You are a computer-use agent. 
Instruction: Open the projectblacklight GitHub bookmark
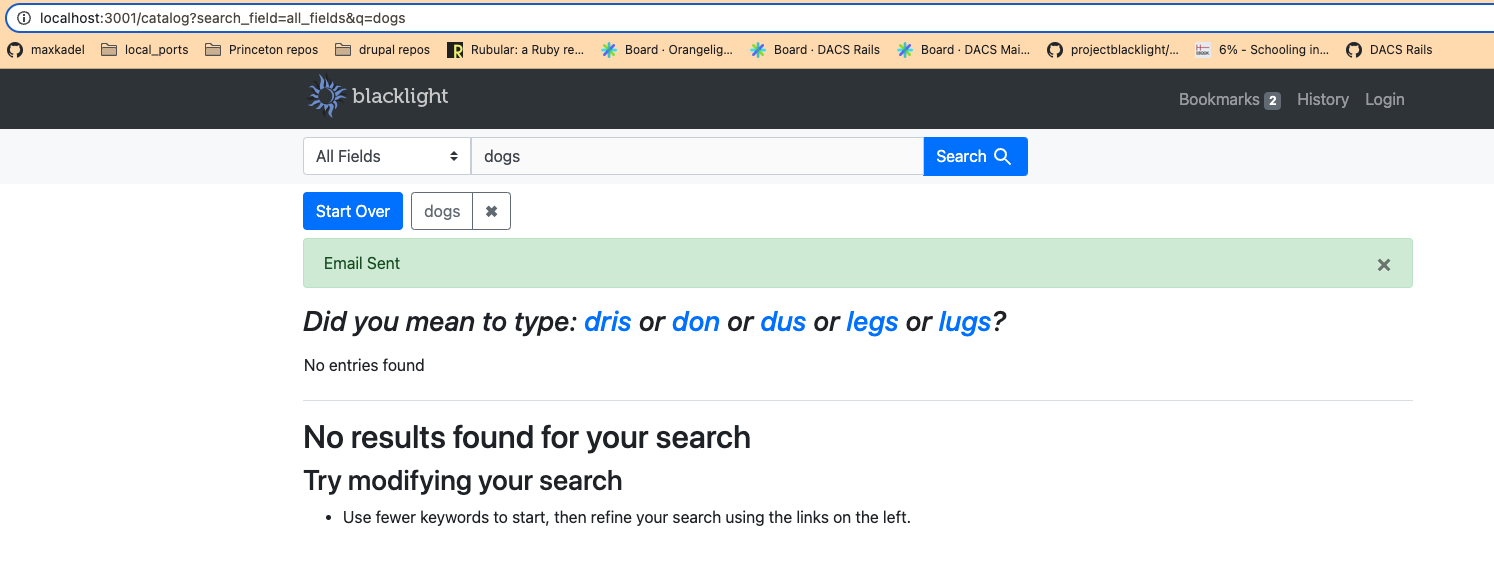click(x=1113, y=49)
